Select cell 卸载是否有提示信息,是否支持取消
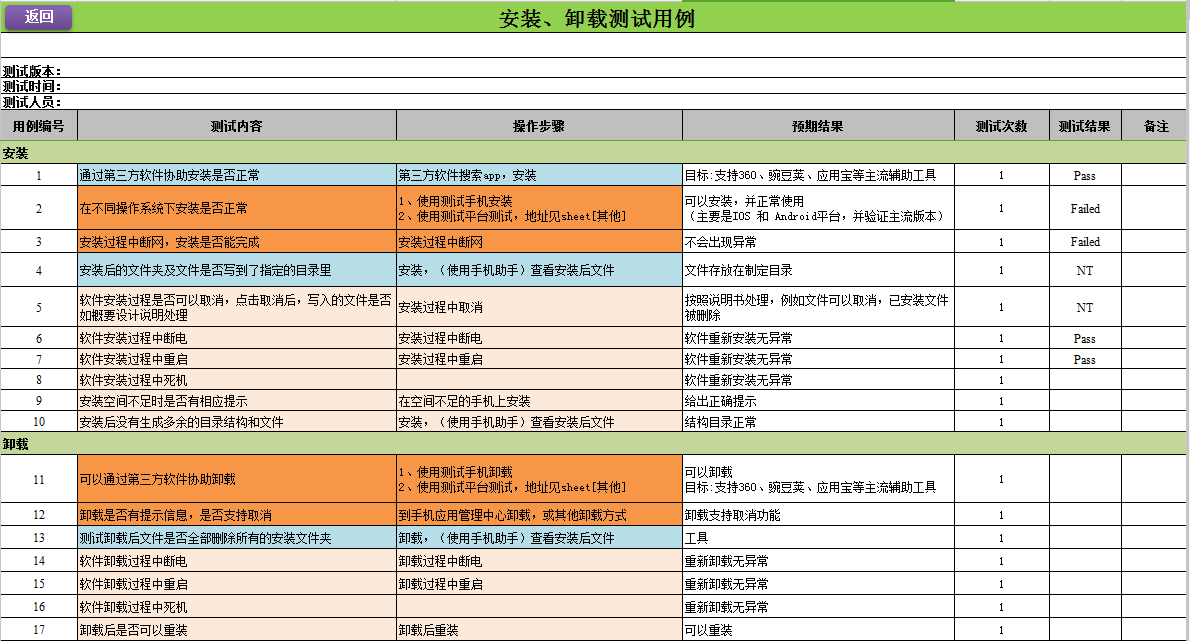Screen dimensions: 1190x641 (237, 515)
